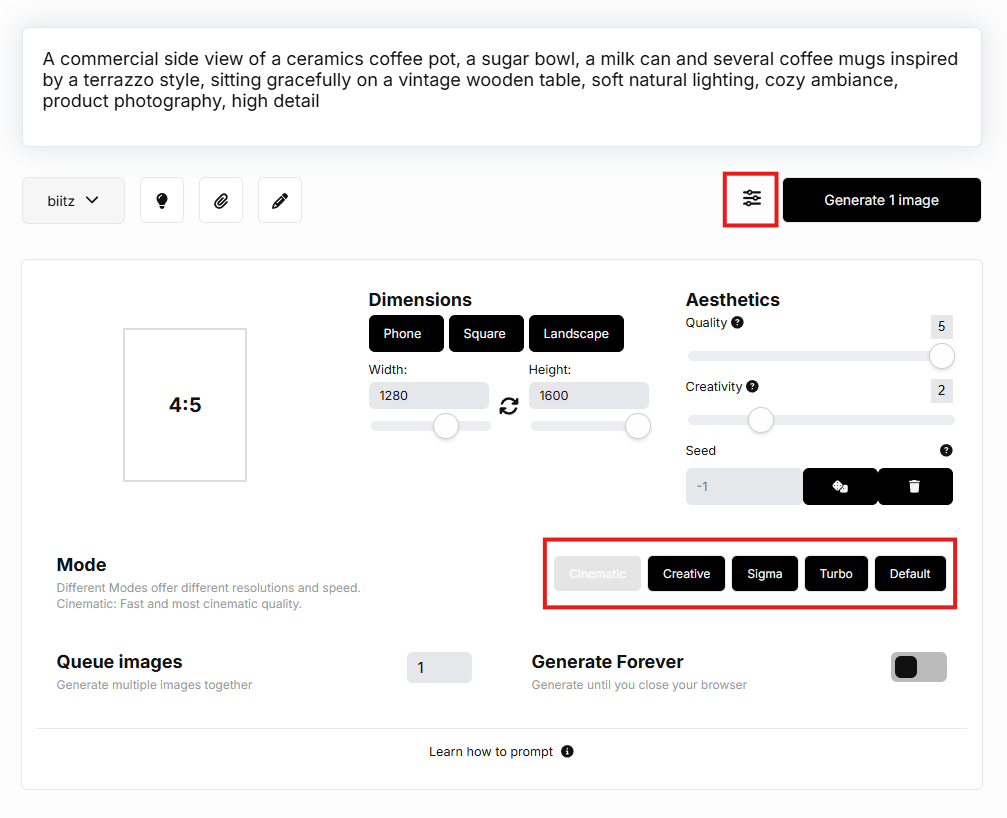Click the pencil edit icon
The width and height of the screenshot is (1007, 818).
280,200
